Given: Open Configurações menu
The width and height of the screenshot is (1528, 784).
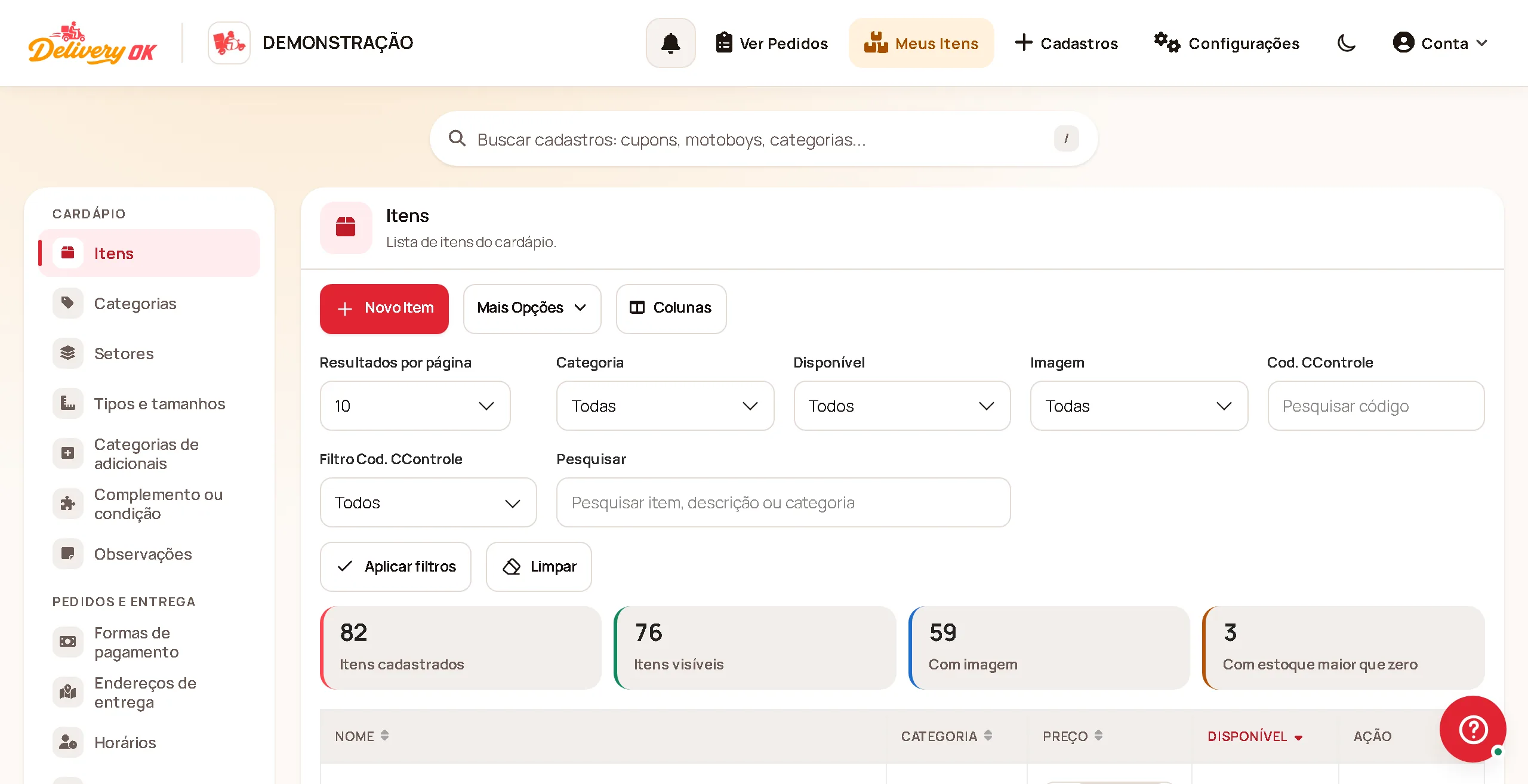Looking at the screenshot, I should point(1227,43).
